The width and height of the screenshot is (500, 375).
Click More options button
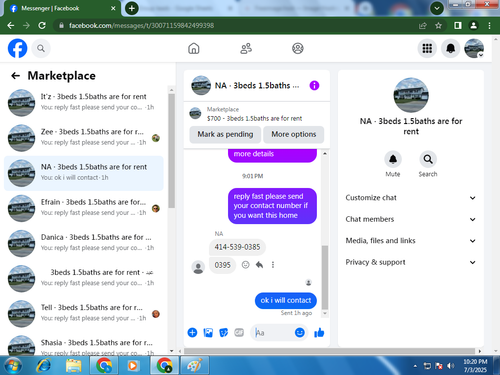coord(293,134)
